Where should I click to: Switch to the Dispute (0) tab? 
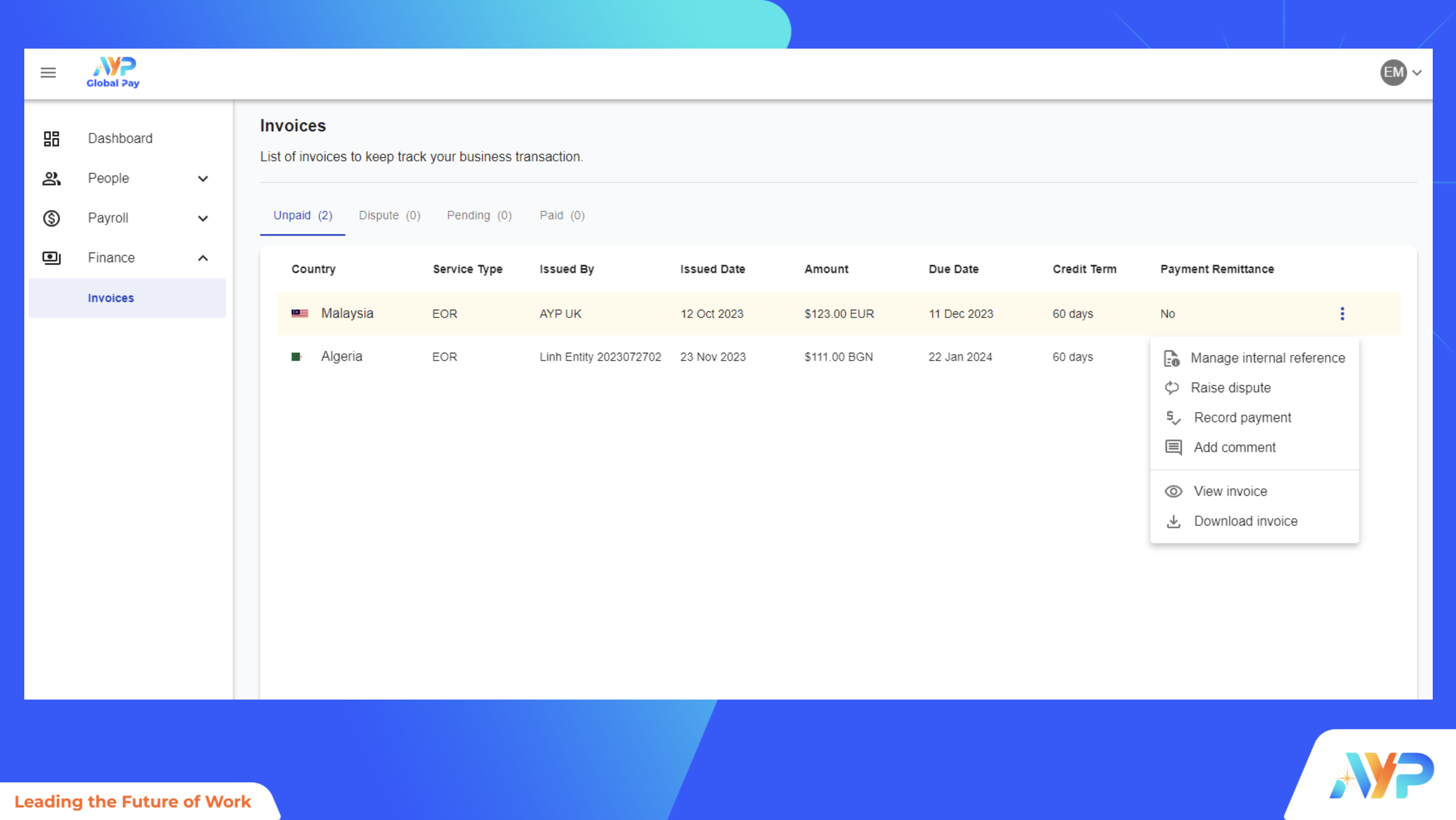(390, 216)
